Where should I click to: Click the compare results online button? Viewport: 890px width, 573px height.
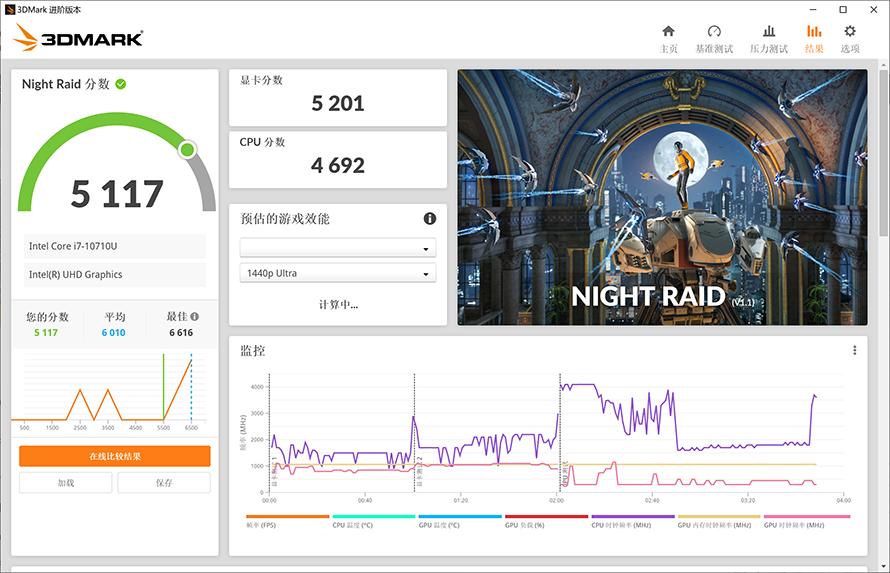tap(115, 456)
